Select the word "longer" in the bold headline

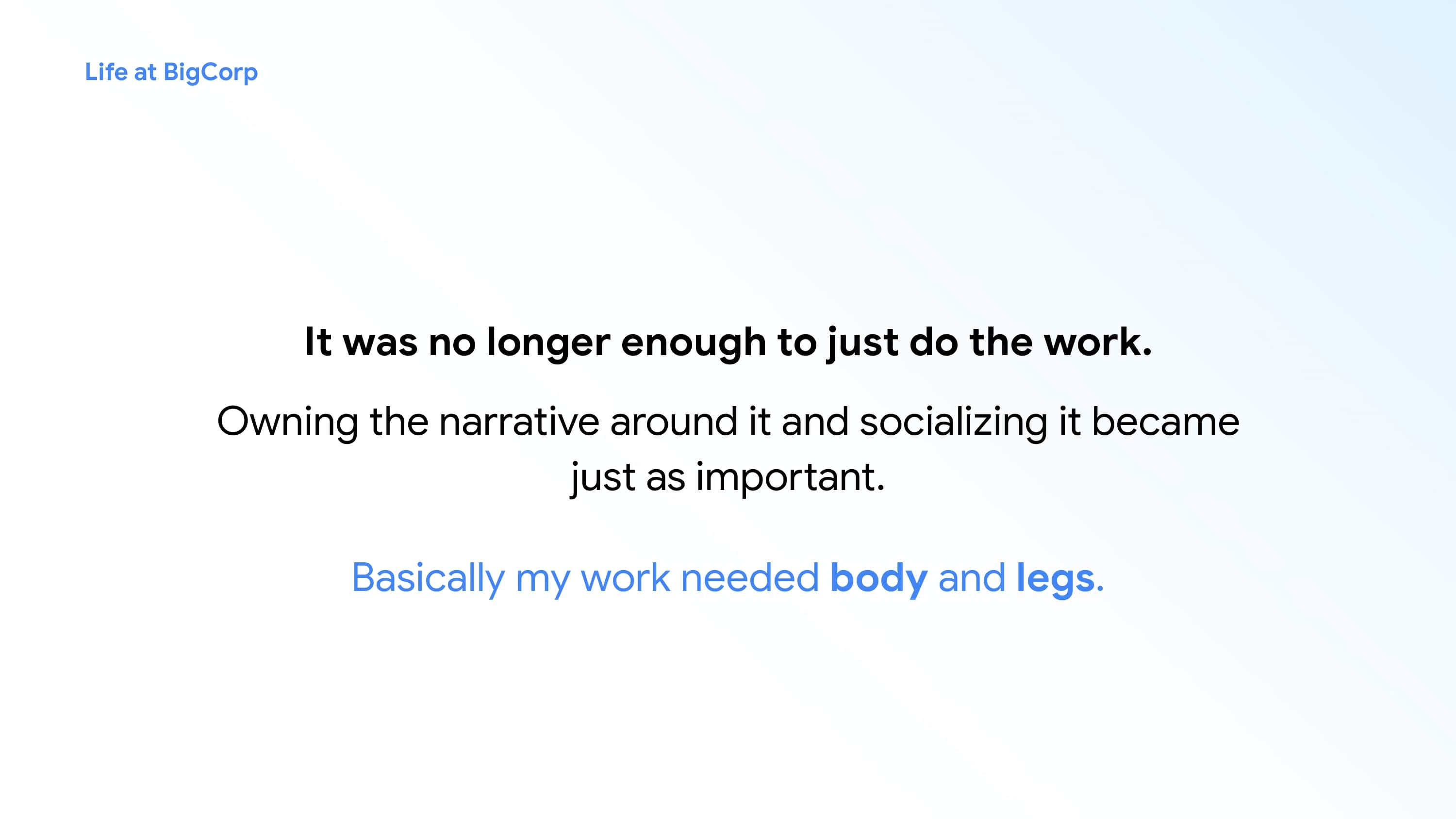click(x=547, y=344)
